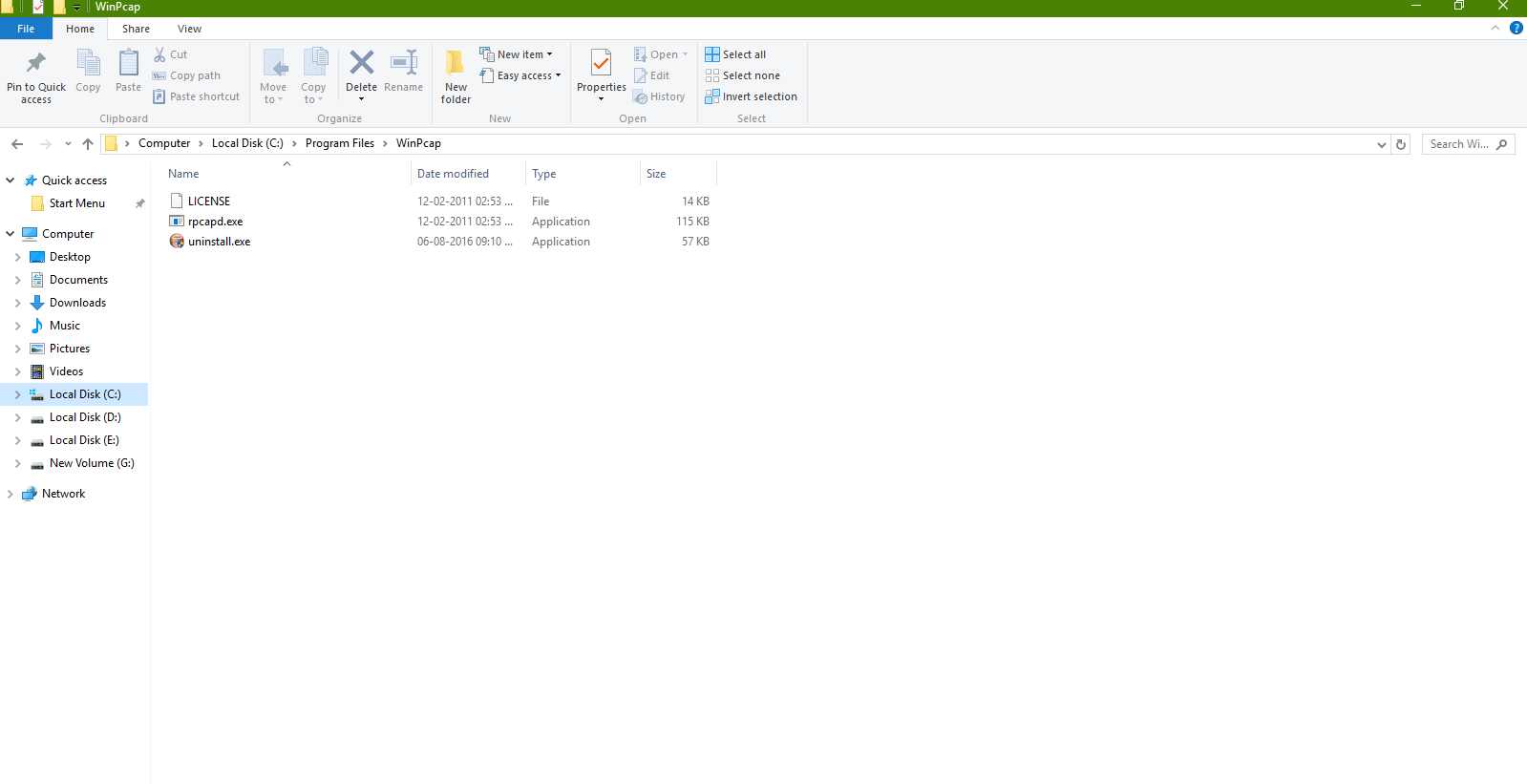Click Computer in the breadcrumb path
Image resolution: width=1527 pixels, height=784 pixels.
[164, 143]
